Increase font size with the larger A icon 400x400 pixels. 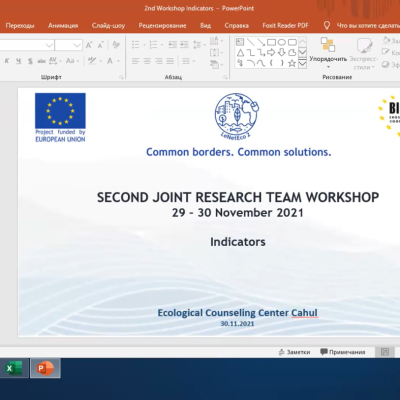coord(89,45)
